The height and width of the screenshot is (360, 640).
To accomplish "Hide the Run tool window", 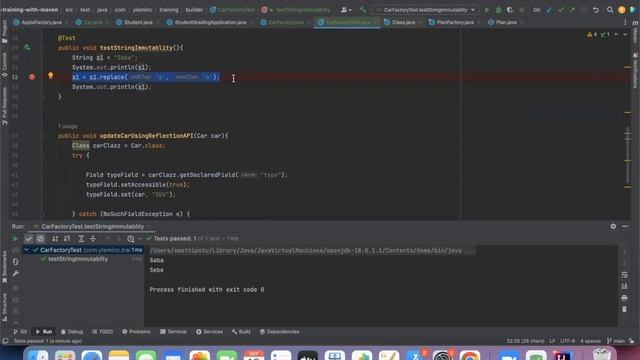I will (625, 226).
